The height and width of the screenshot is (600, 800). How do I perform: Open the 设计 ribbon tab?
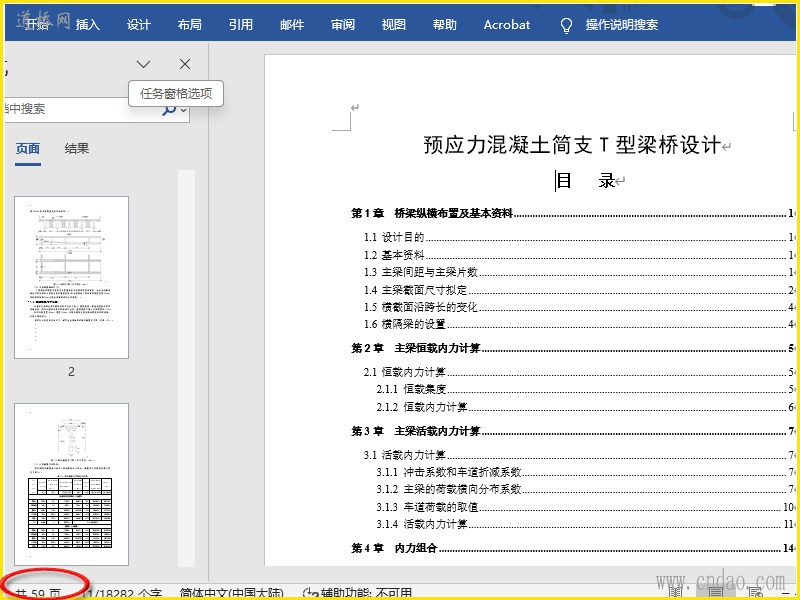coord(138,24)
